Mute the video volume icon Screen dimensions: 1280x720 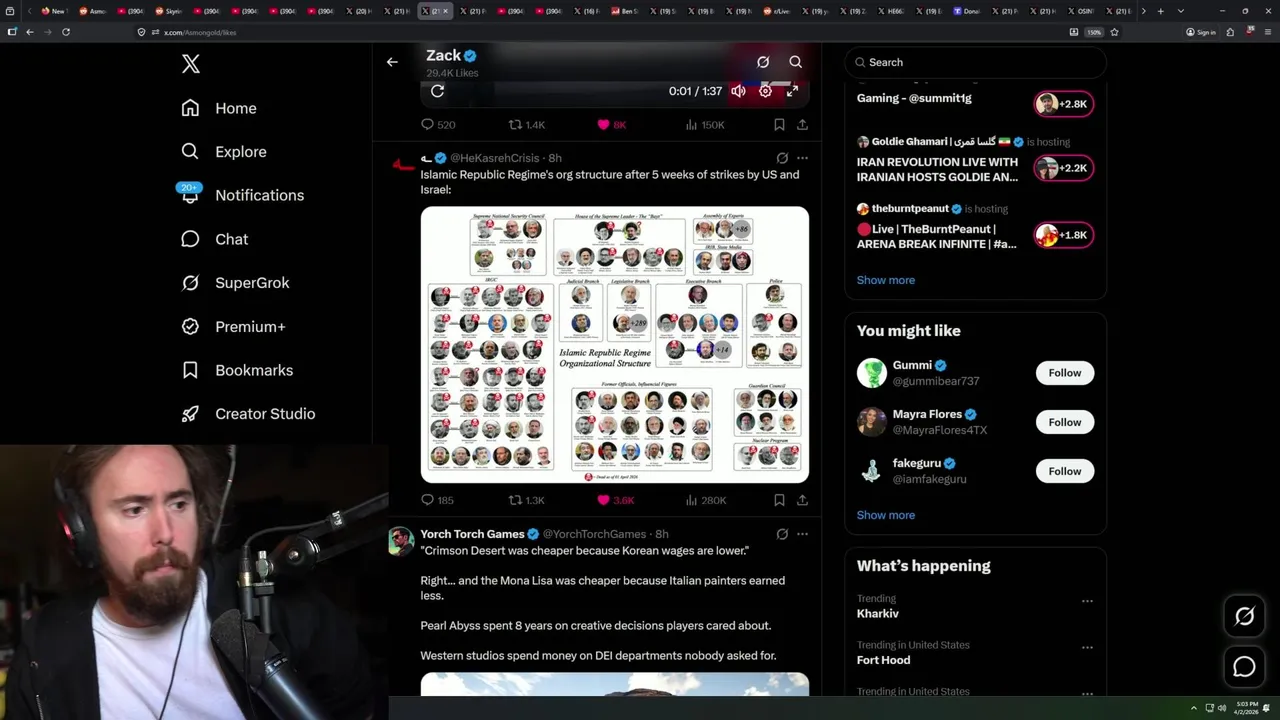tap(738, 91)
